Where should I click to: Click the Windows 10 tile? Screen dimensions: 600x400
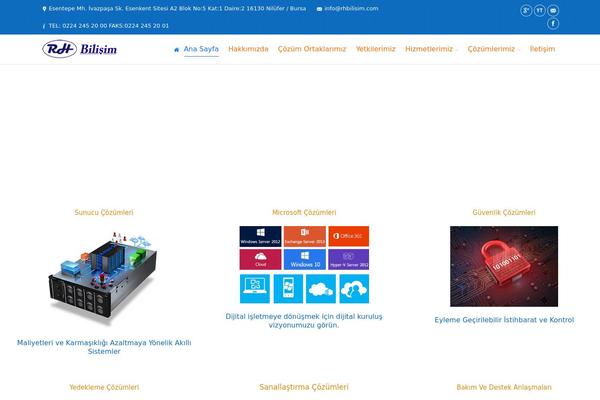[x=305, y=260]
